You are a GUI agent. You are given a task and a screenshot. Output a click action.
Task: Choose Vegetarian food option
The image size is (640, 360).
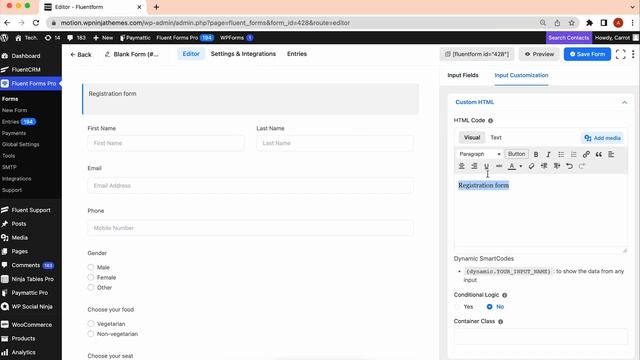91,324
